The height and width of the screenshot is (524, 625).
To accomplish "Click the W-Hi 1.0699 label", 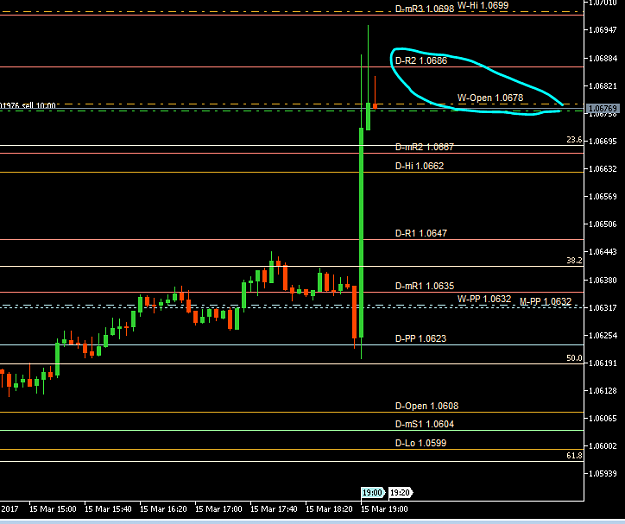I will 483,6.
